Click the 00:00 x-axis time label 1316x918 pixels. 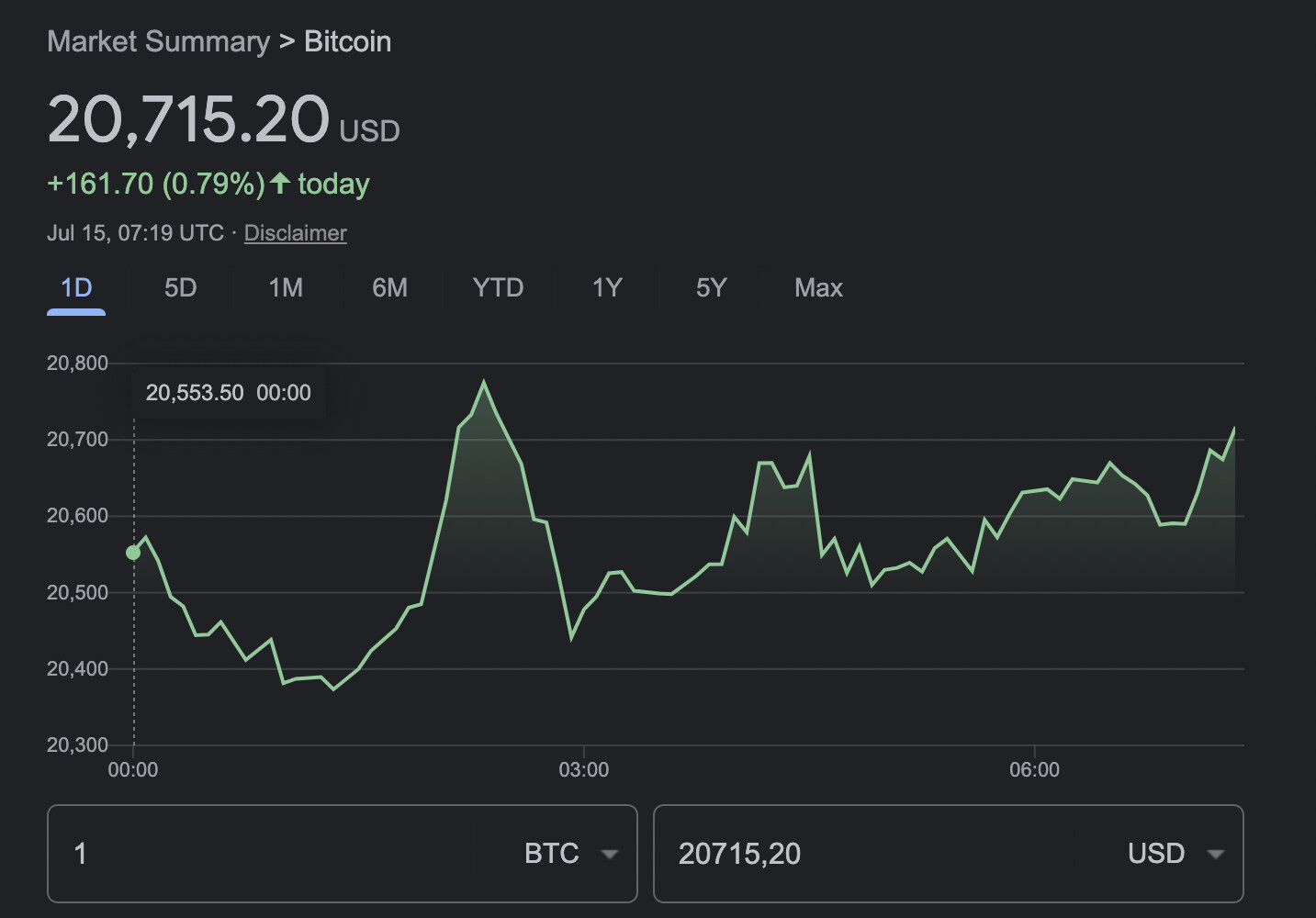(x=133, y=770)
